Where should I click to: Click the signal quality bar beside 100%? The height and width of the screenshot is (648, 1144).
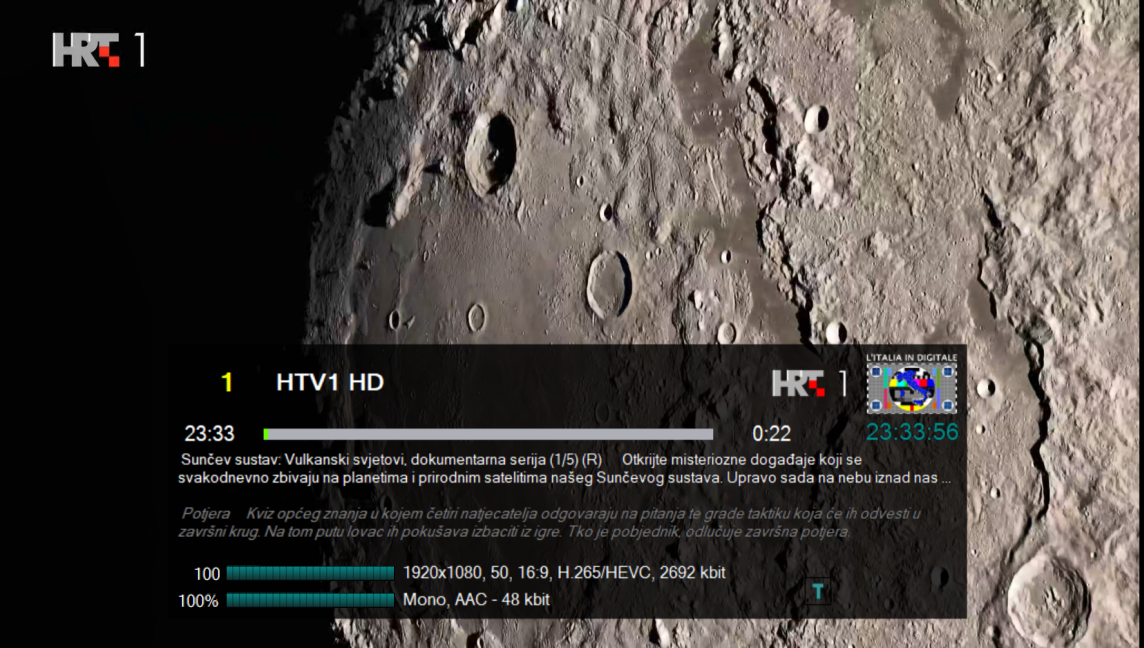(310, 600)
